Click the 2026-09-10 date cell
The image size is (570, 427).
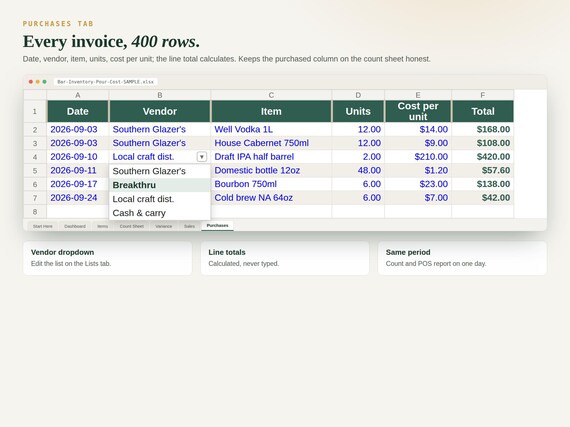pyautogui.click(x=78, y=157)
